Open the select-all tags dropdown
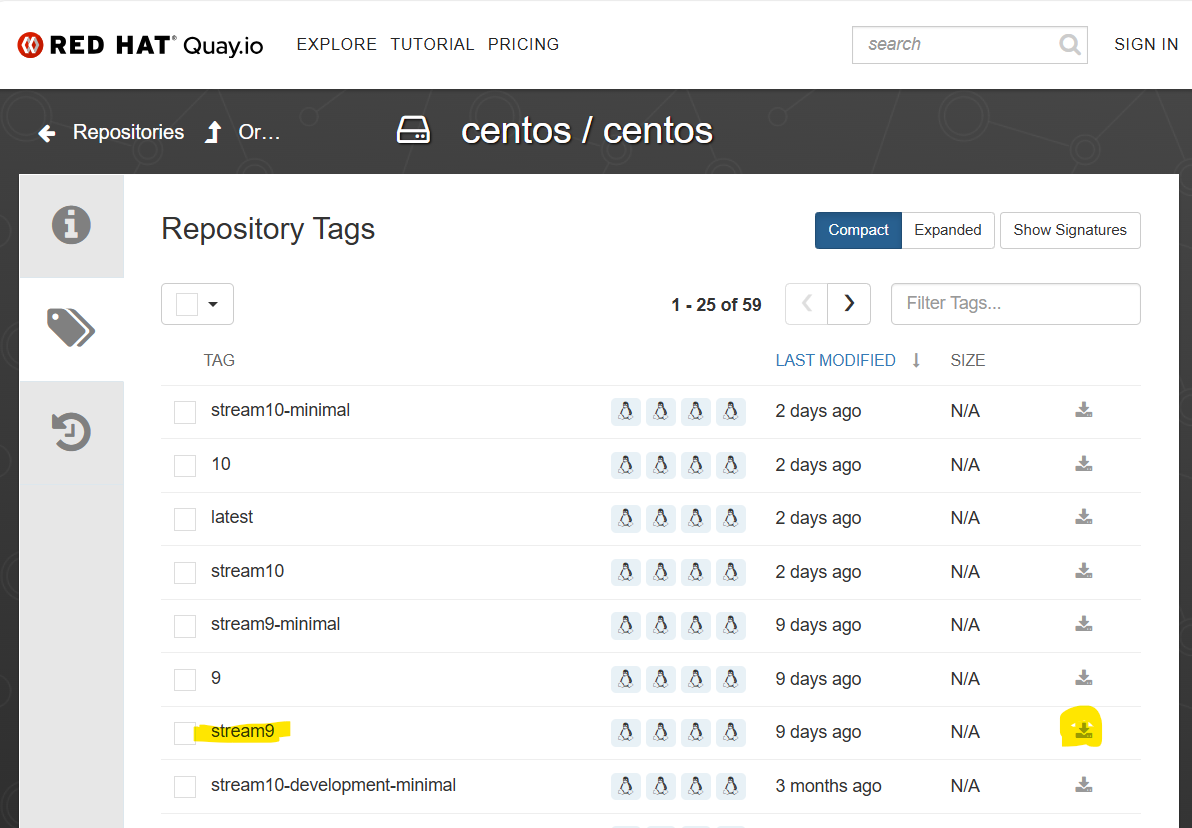 (198, 304)
